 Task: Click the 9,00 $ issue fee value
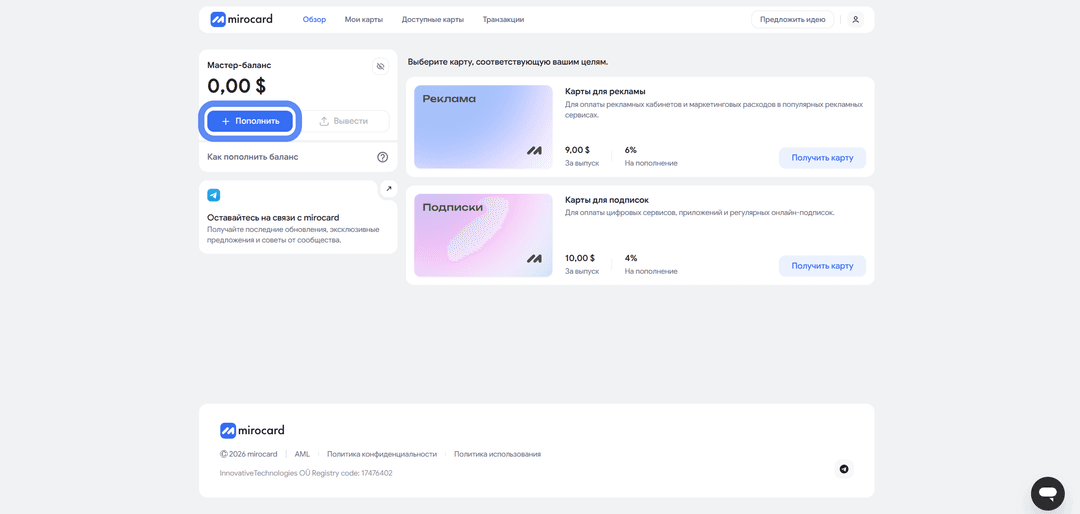[x=577, y=150]
